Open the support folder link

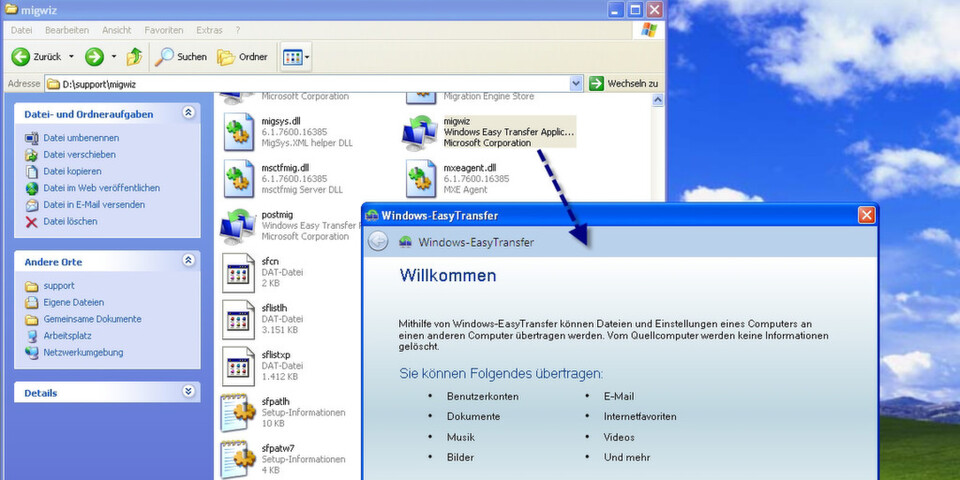pos(59,285)
